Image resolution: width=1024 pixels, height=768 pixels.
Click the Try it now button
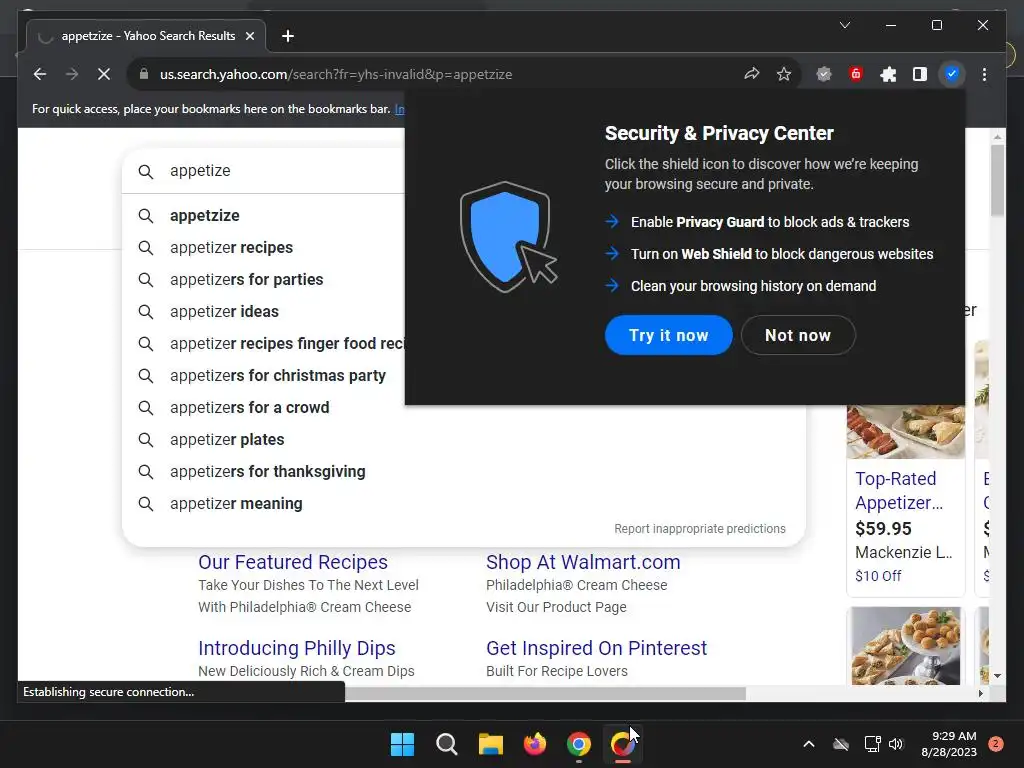pos(668,335)
